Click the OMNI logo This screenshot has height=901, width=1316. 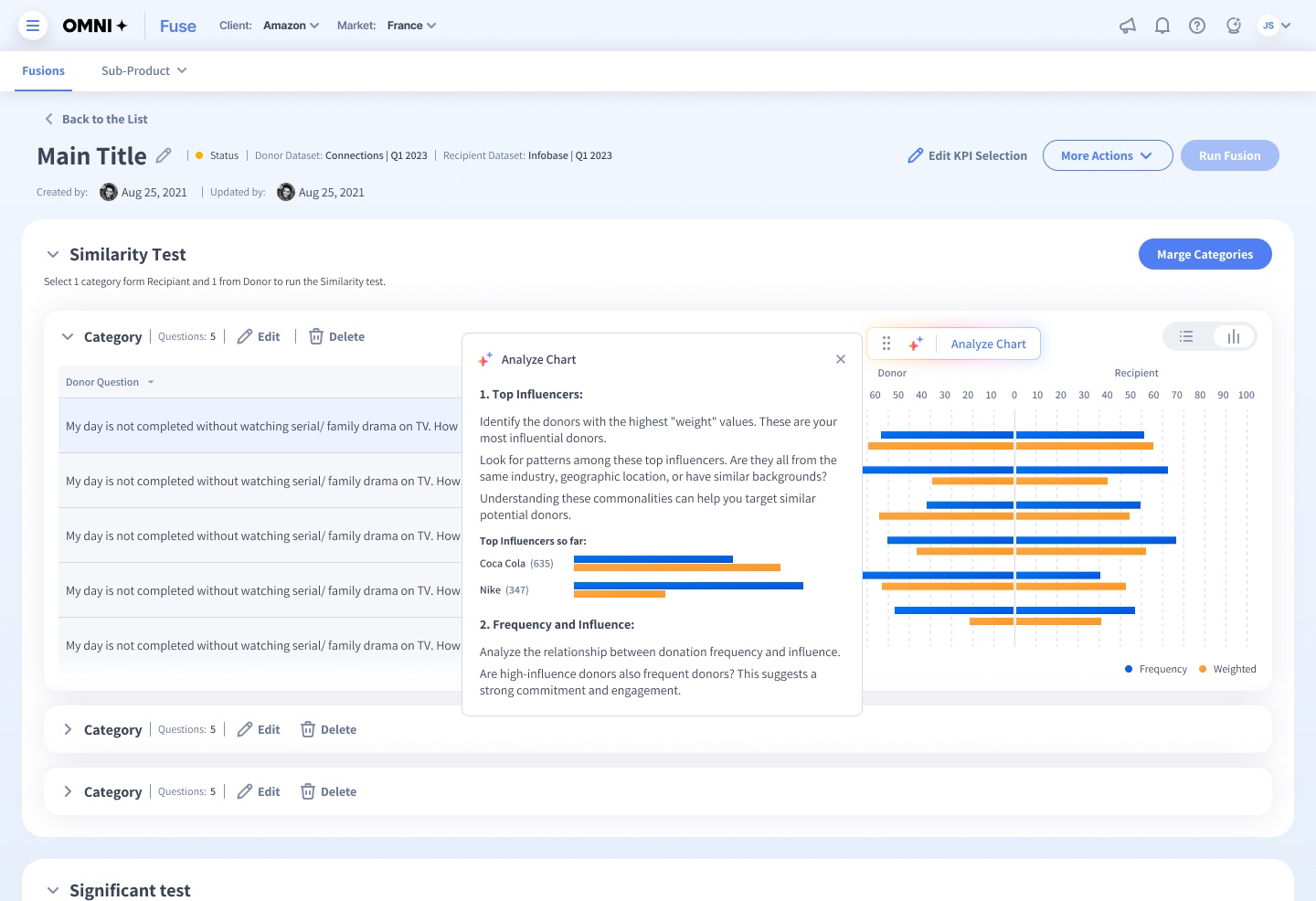94,26
